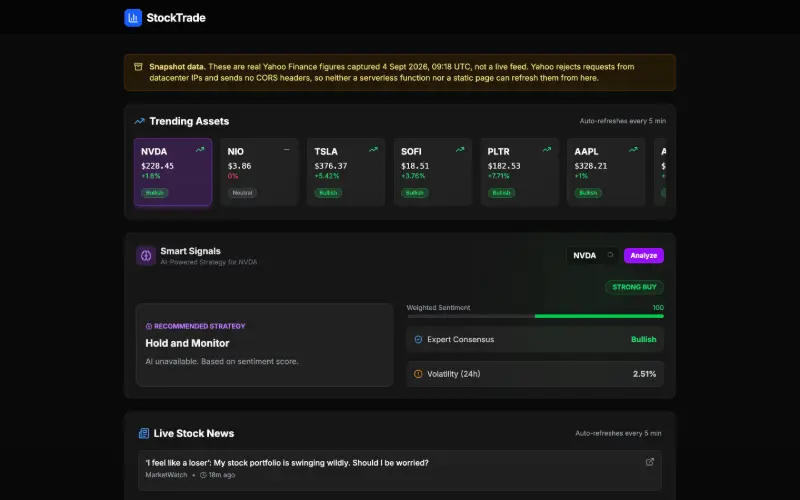Click the Bullish badge on TSLA card
Viewport: 800px width, 500px height.
(328, 193)
